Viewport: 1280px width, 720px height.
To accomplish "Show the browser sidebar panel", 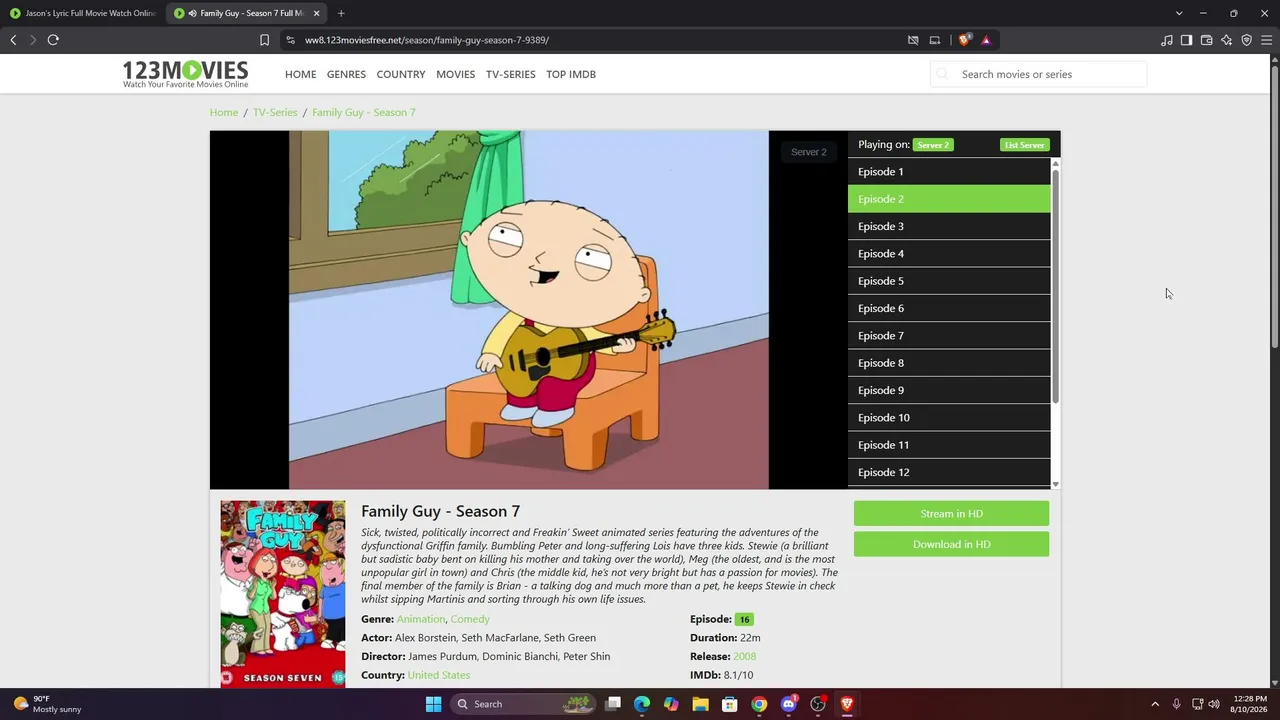I will pyautogui.click(x=1186, y=40).
